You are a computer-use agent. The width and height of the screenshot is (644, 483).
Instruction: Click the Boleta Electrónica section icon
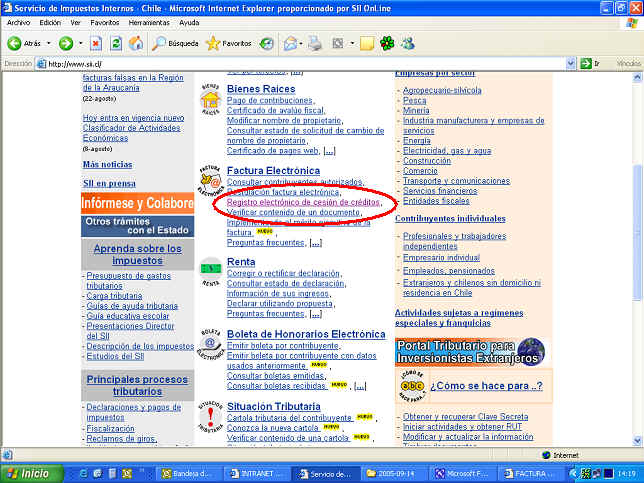(211, 344)
